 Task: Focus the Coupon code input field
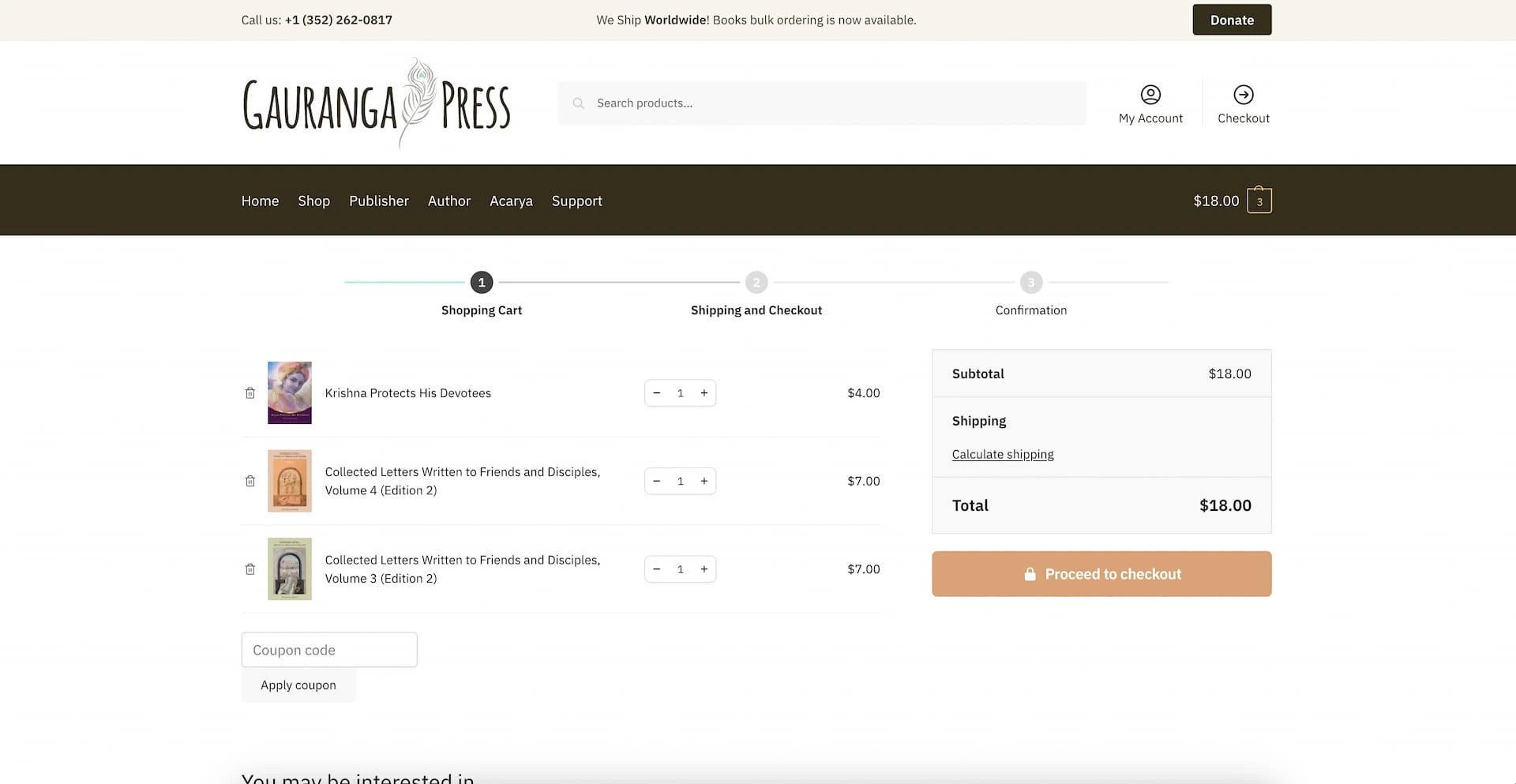tap(329, 650)
